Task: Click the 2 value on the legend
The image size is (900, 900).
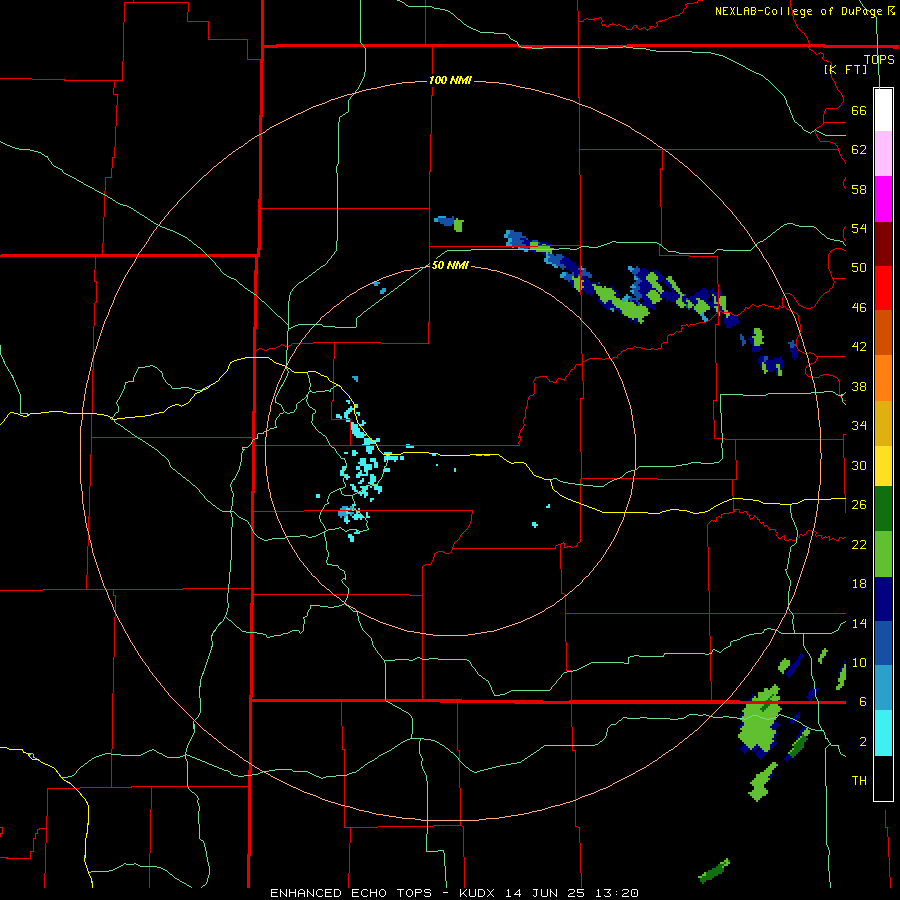Action: (x=863, y=741)
